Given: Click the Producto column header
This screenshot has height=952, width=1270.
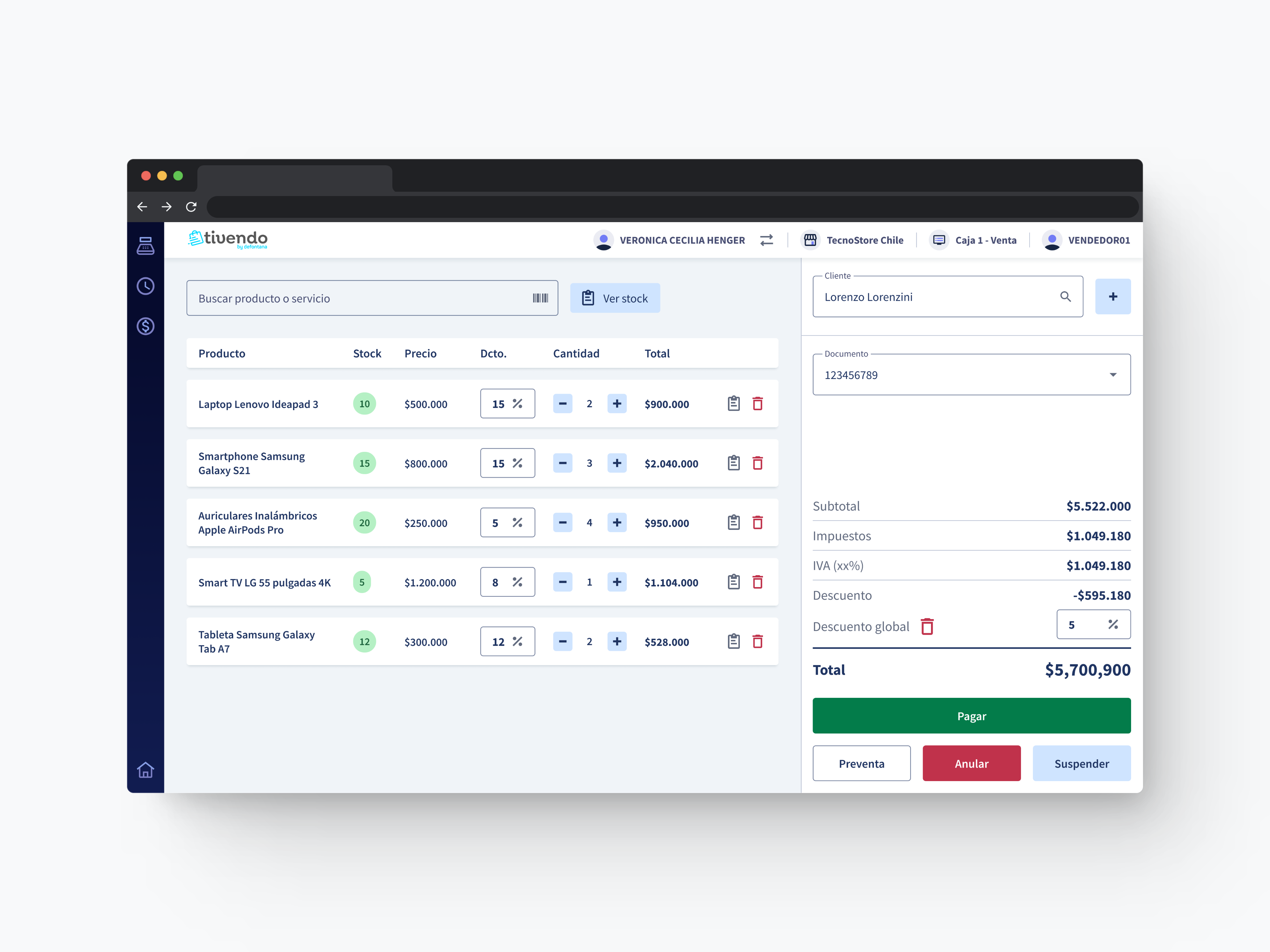Looking at the screenshot, I should pyautogui.click(x=222, y=353).
